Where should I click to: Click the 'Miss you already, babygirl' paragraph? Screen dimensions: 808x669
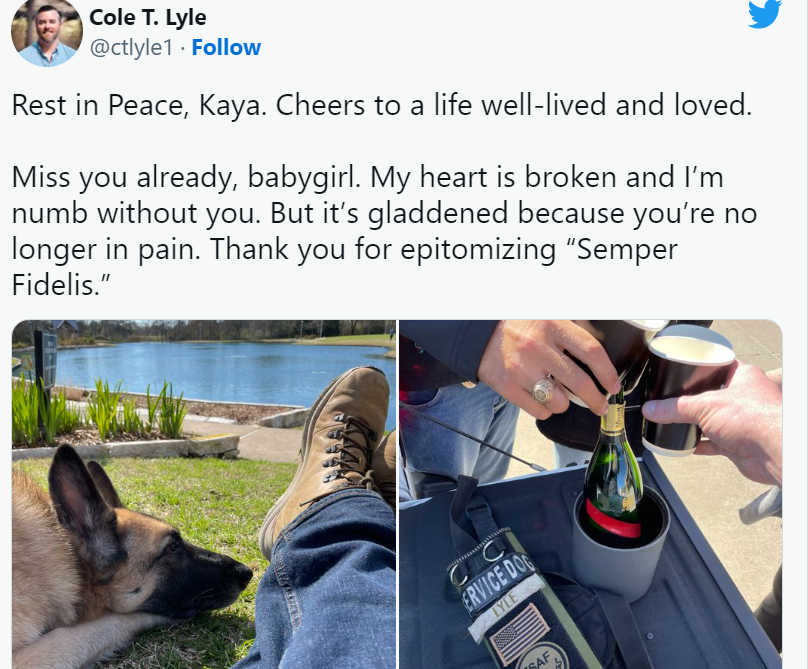click(384, 230)
